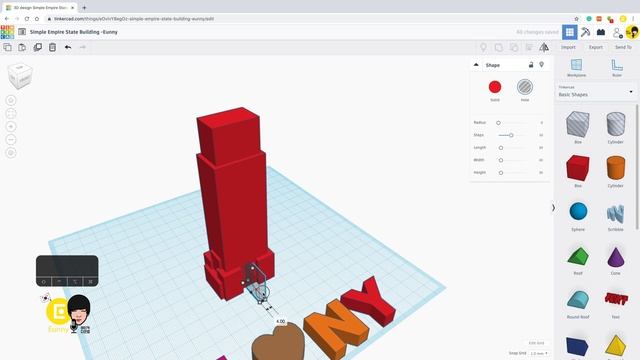Set shape to Solid
640x360 pixels.
(x=495, y=87)
